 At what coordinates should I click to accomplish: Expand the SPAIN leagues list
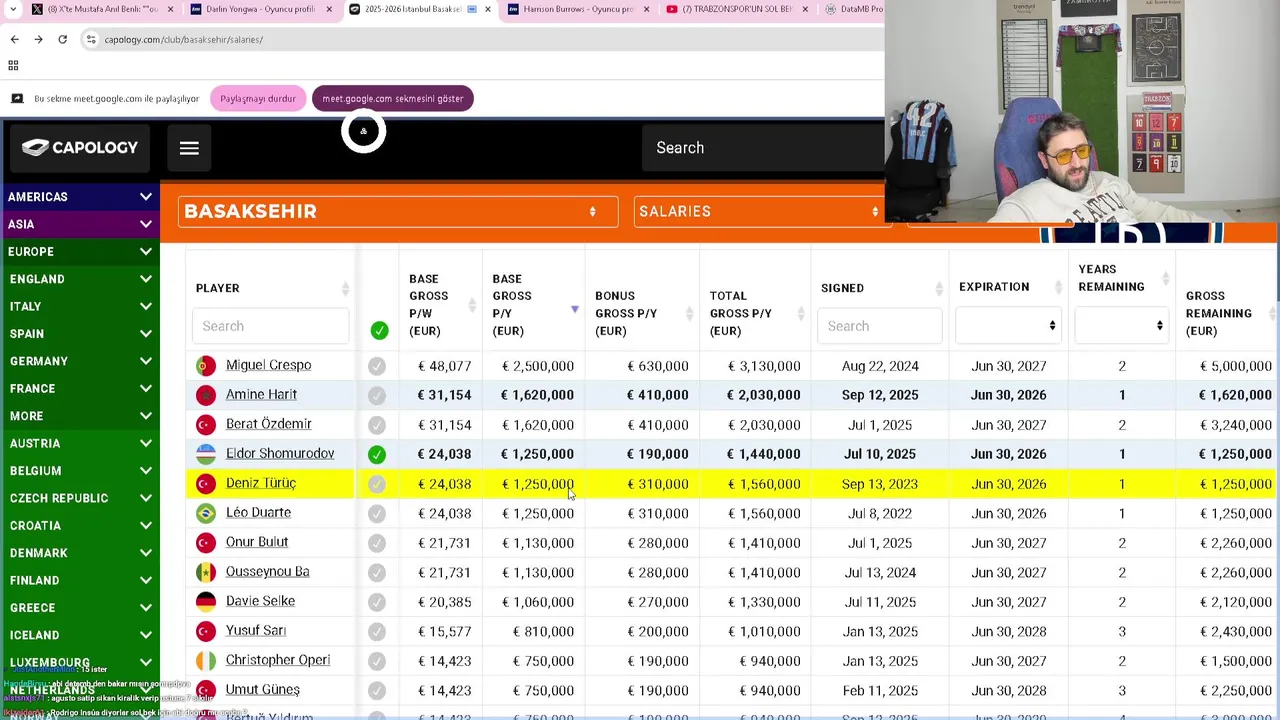[x=80, y=334]
